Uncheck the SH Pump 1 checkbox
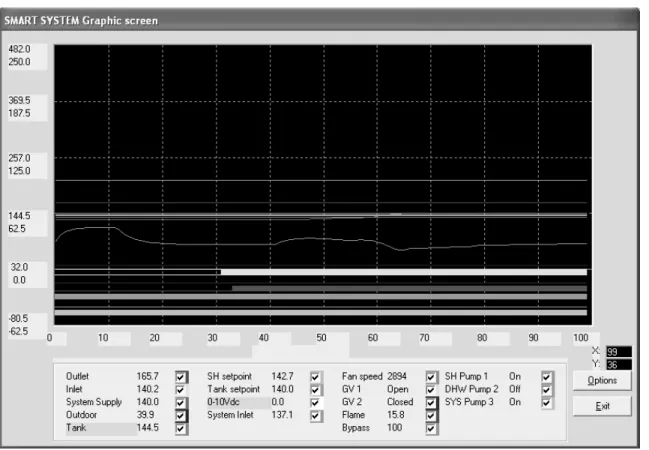 click(x=547, y=377)
